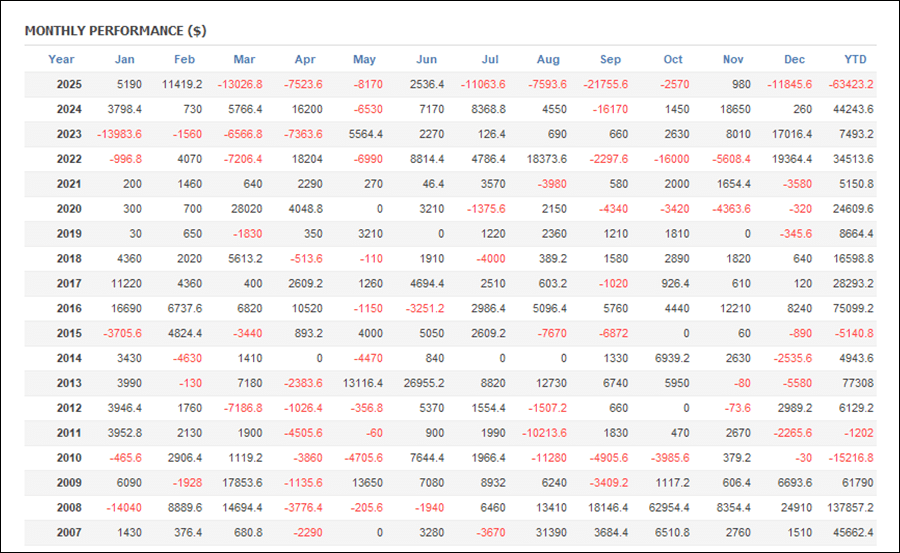Viewport: 900px width, 553px height.
Task: Select the 2025 year row label
Action: 69,85
